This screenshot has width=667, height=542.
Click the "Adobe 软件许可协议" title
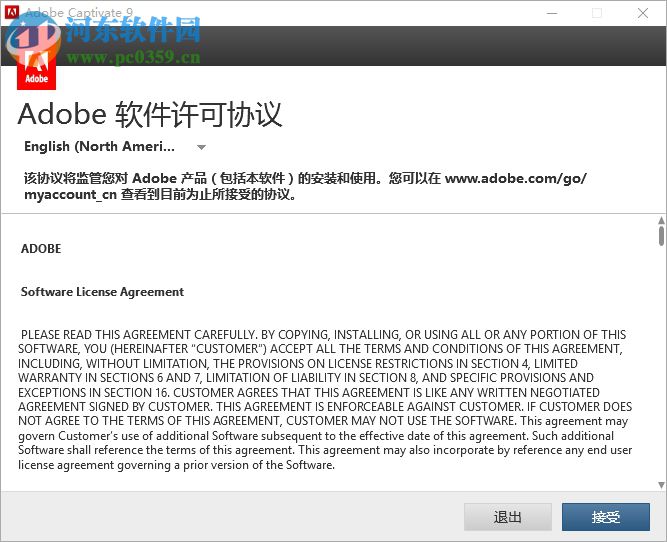point(150,114)
